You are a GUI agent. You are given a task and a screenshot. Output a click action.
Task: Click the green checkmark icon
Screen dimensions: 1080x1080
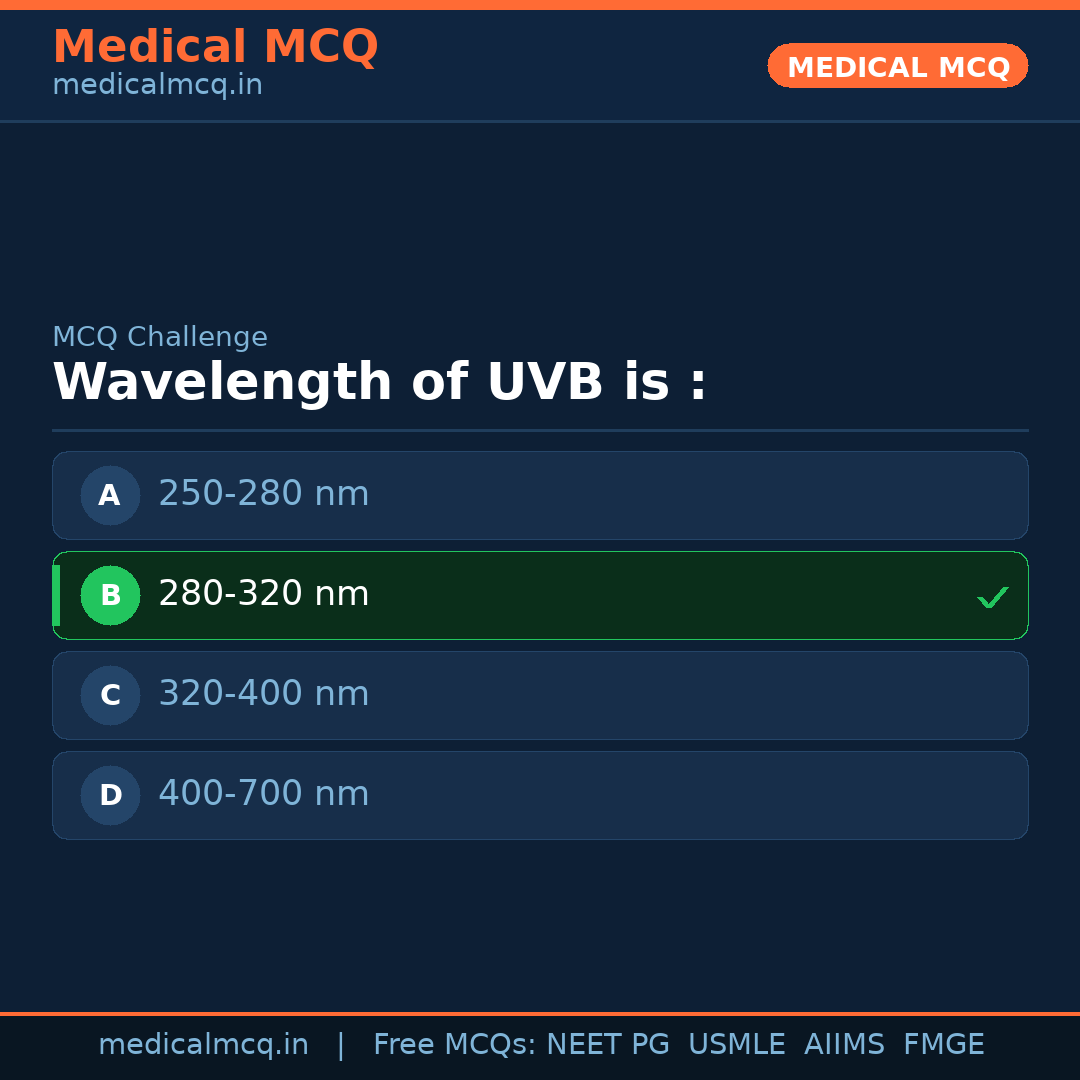coord(992,598)
